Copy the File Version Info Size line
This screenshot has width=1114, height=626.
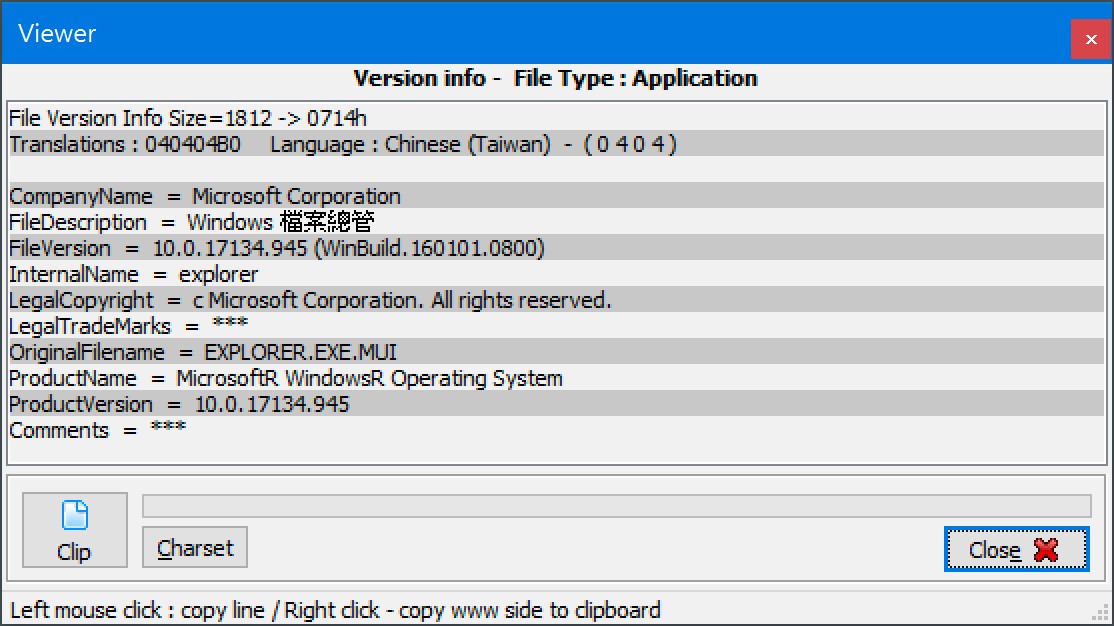(557, 118)
